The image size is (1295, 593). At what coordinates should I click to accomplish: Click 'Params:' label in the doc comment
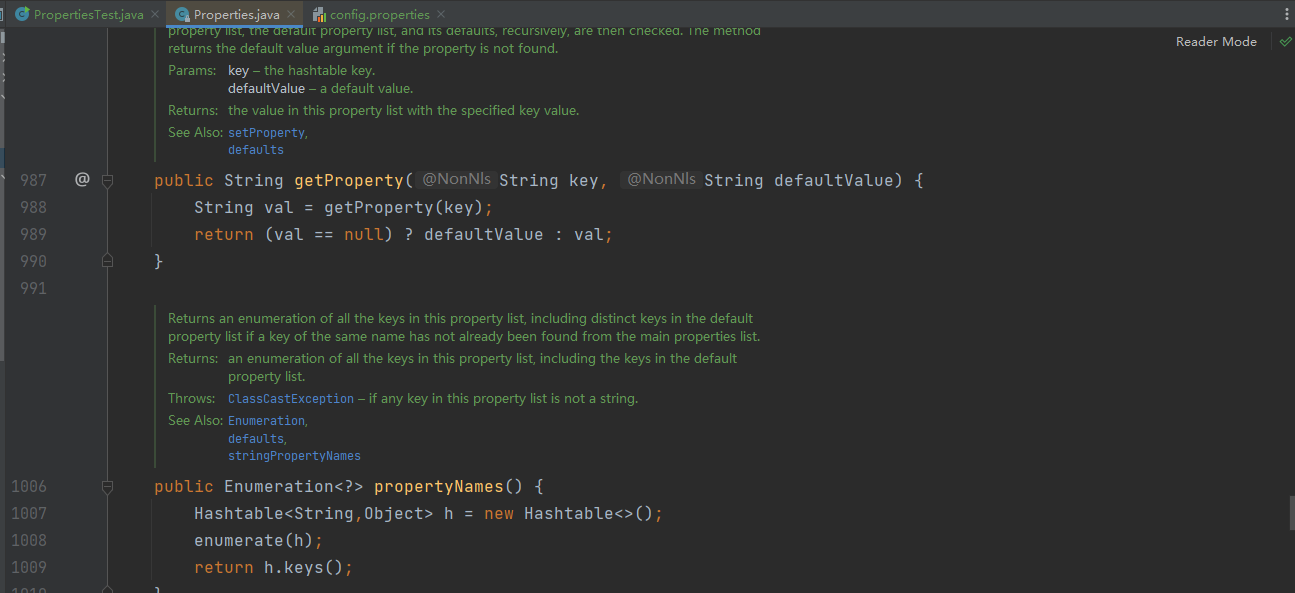[192, 71]
